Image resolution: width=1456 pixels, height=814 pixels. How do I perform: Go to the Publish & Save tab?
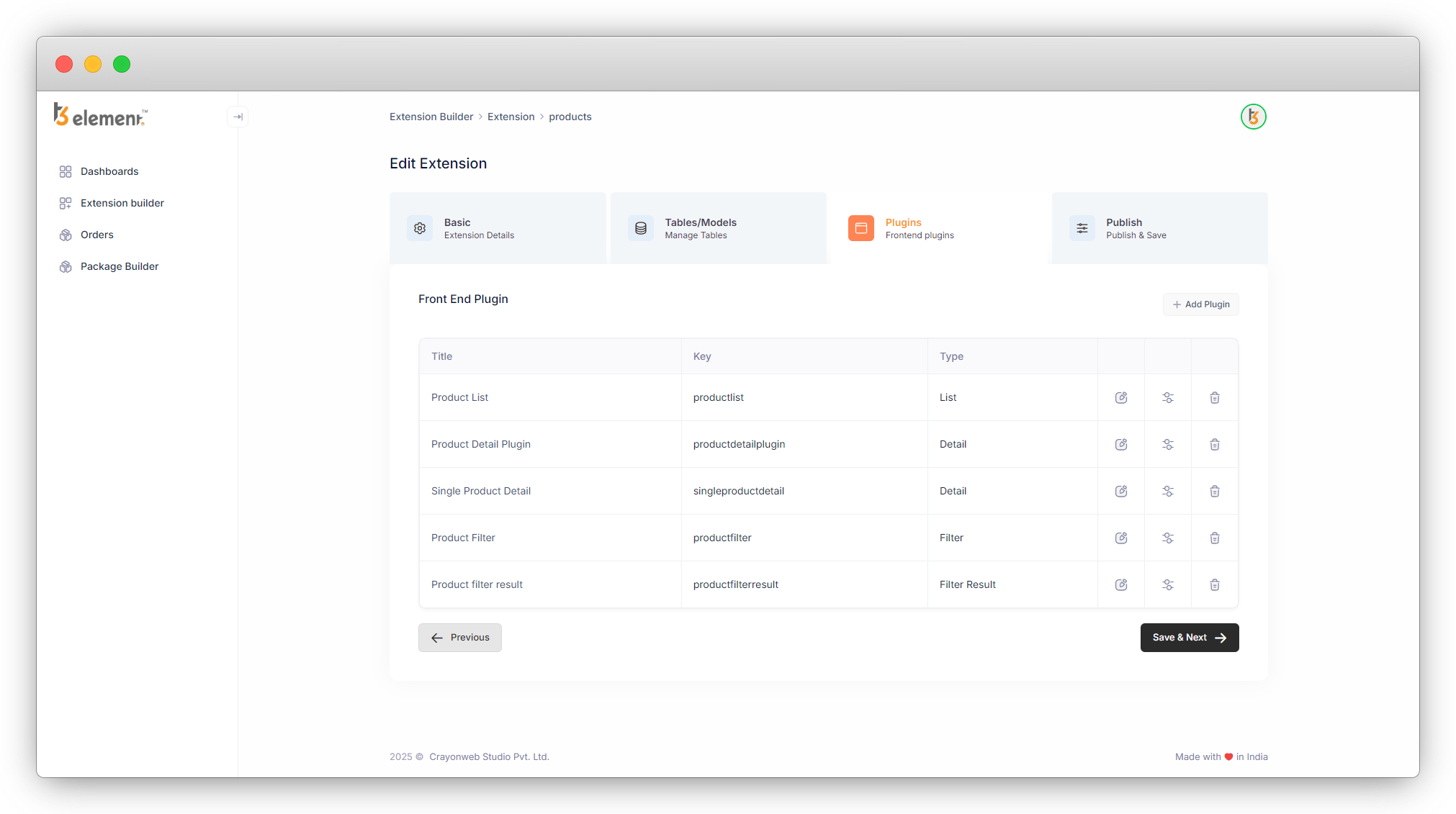(x=1159, y=228)
